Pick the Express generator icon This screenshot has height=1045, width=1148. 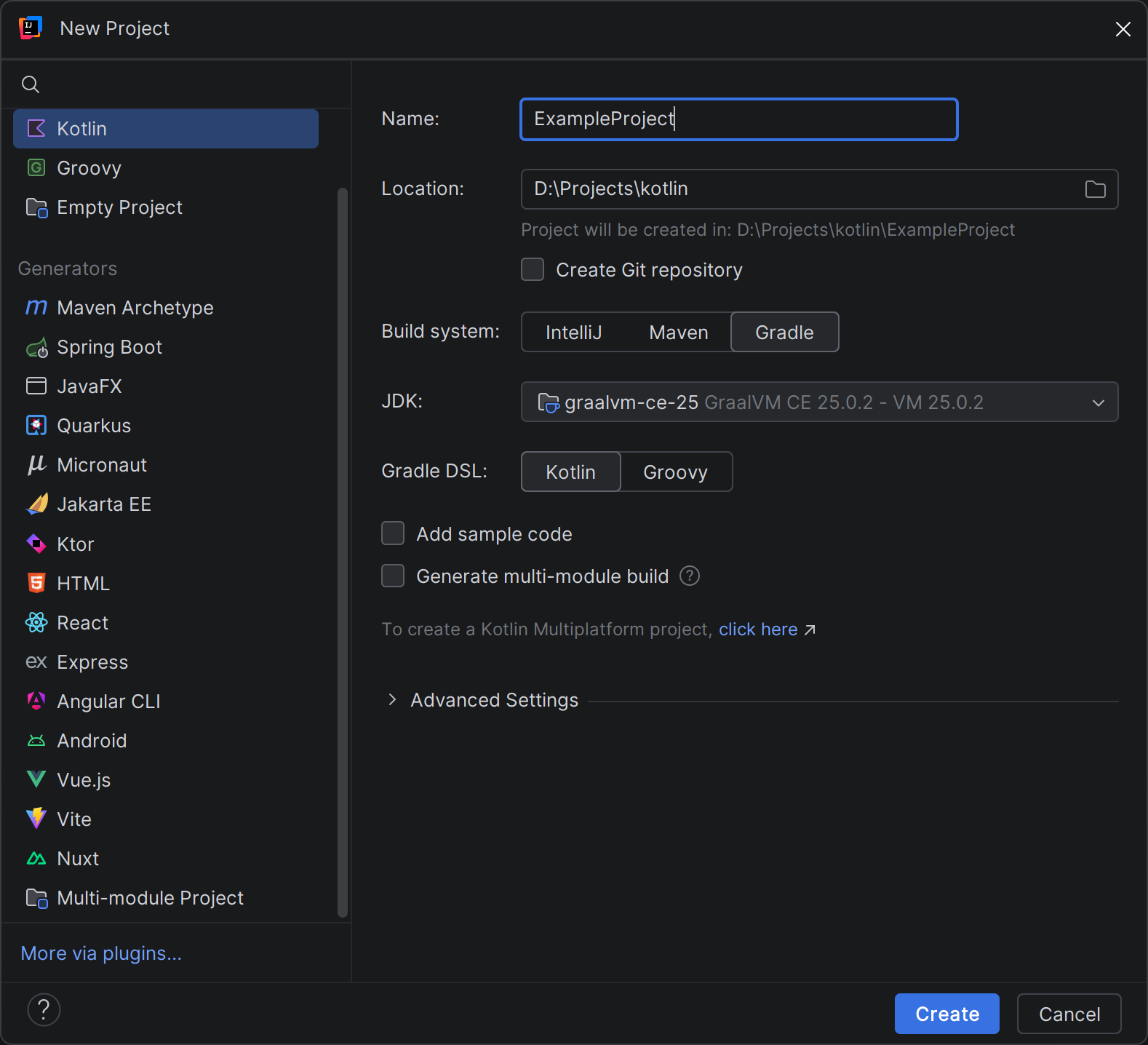[x=36, y=662]
